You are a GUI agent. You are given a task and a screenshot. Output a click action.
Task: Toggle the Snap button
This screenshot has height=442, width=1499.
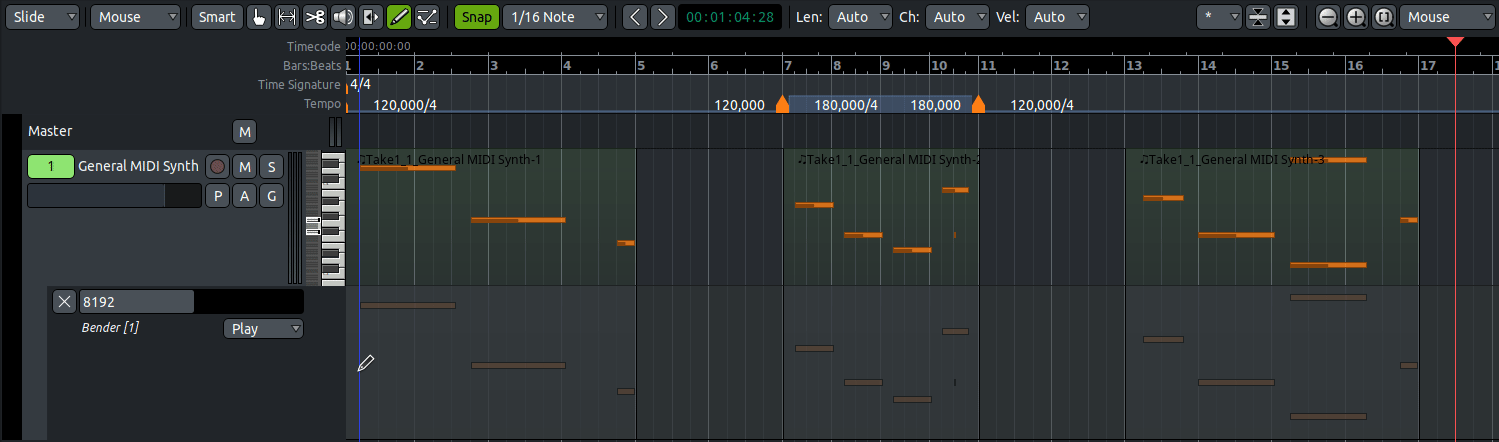(476, 17)
